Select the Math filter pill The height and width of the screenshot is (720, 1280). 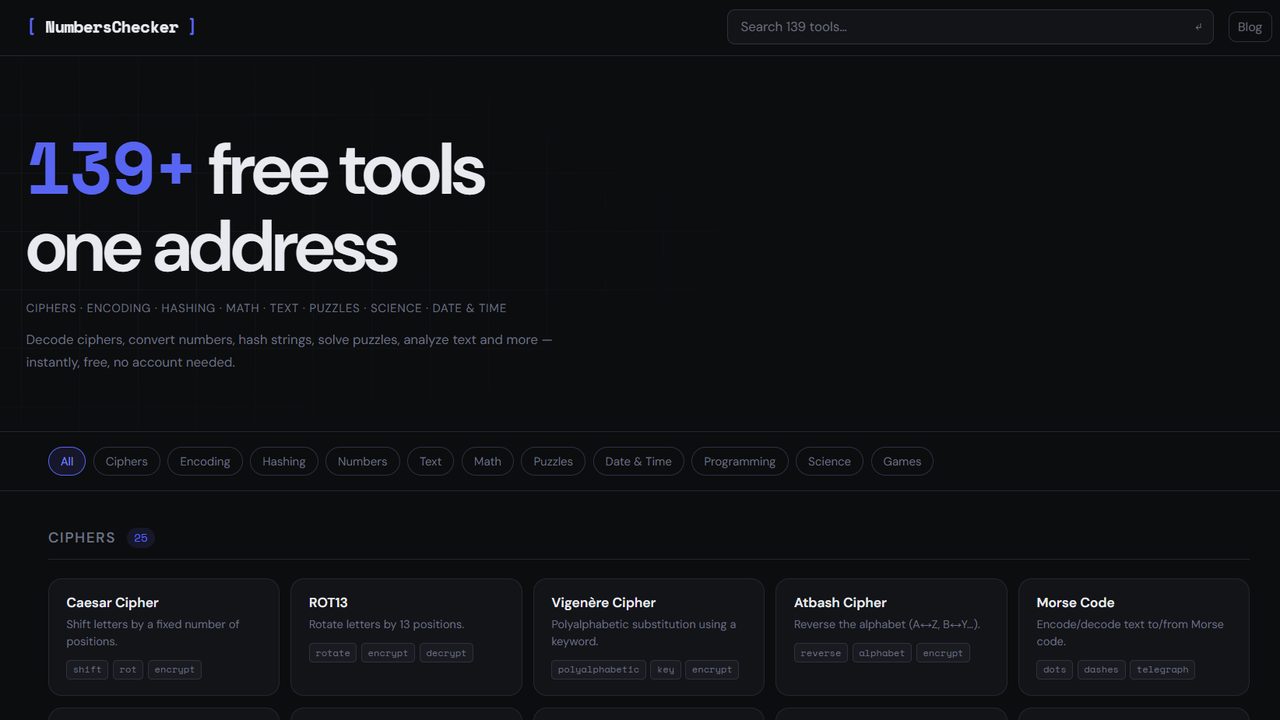488,461
